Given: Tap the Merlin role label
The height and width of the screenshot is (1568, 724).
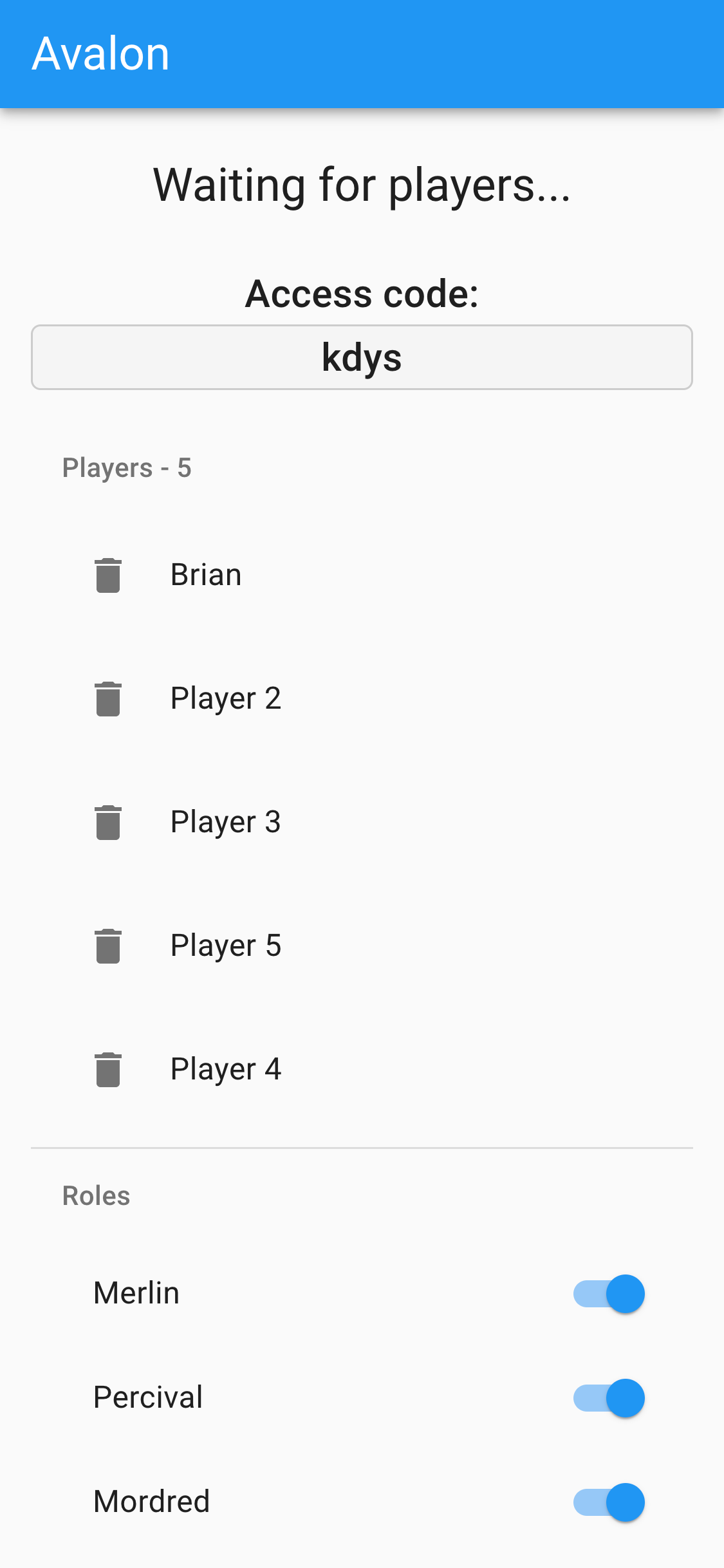Looking at the screenshot, I should (x=136, y=1293).
